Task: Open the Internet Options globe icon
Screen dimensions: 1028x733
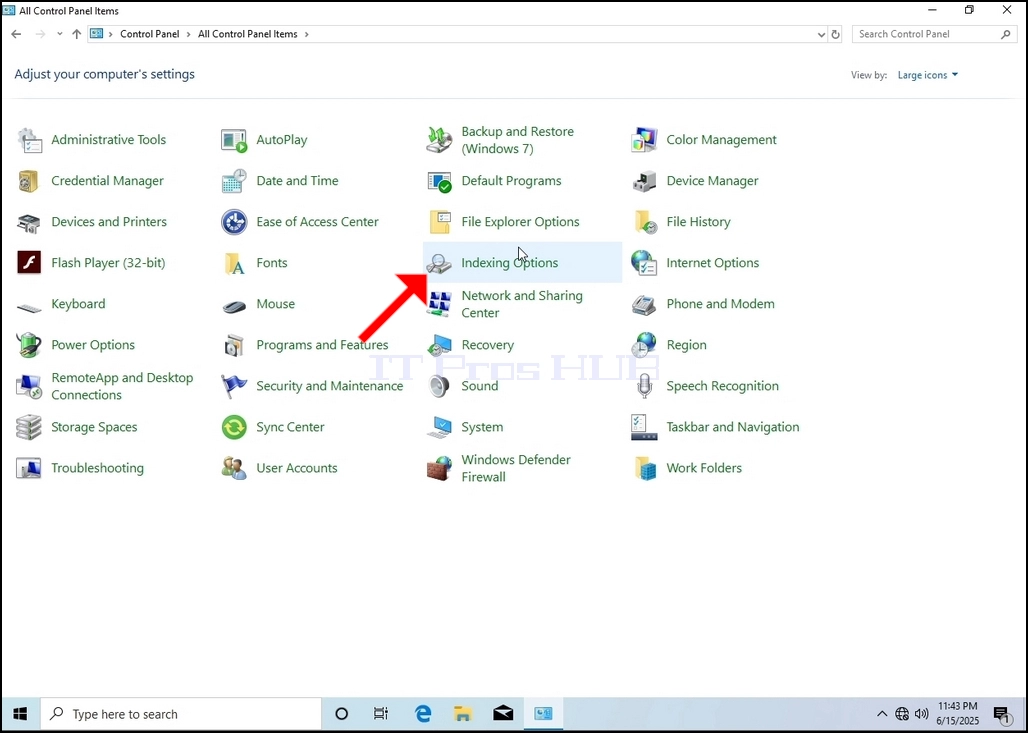Action: pyautogui.click(x=644, y=263)
